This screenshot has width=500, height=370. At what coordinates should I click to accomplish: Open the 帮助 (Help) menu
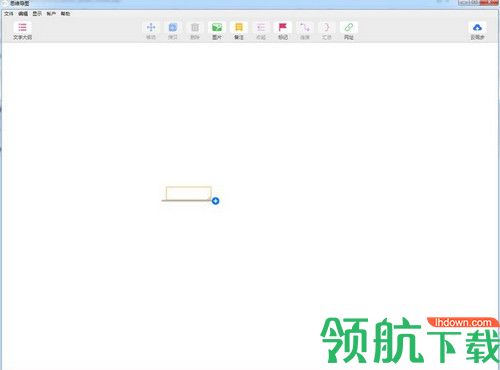click(65, 14)
